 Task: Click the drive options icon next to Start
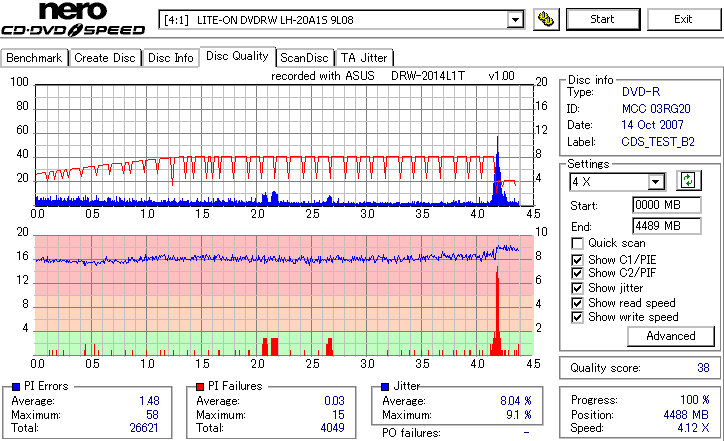click(x=546, y=19)
